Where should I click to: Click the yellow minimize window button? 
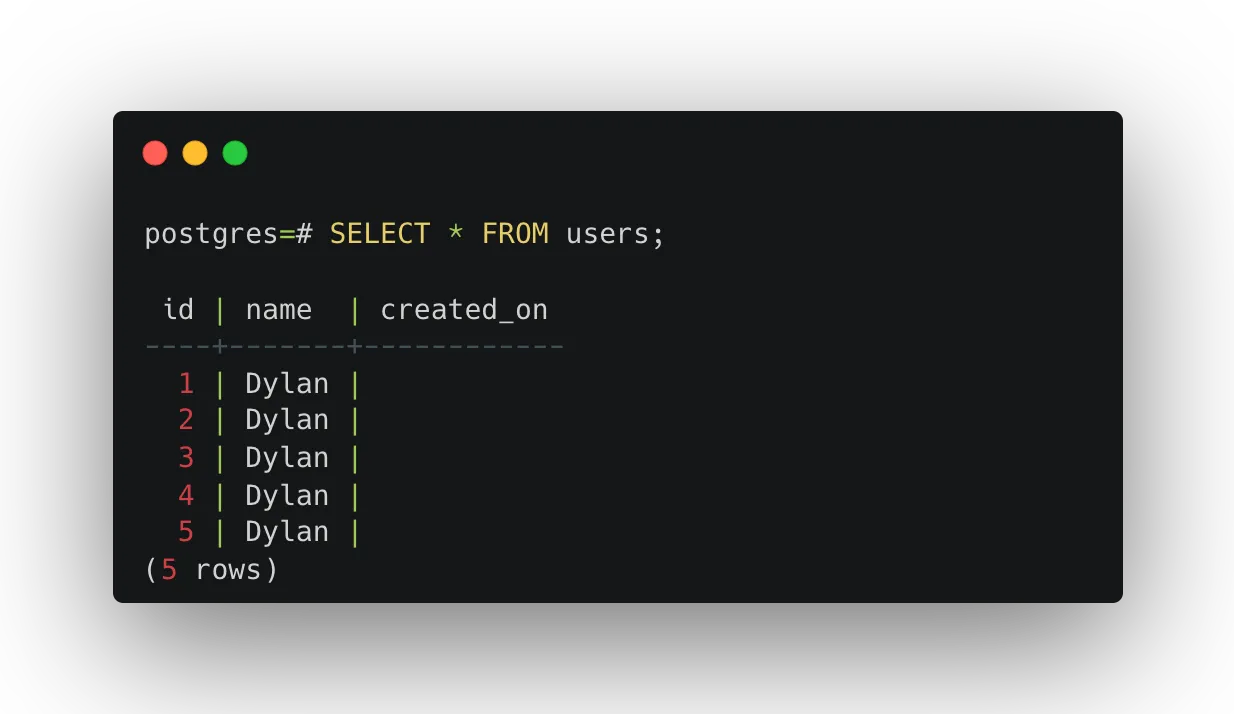point(195,153)
